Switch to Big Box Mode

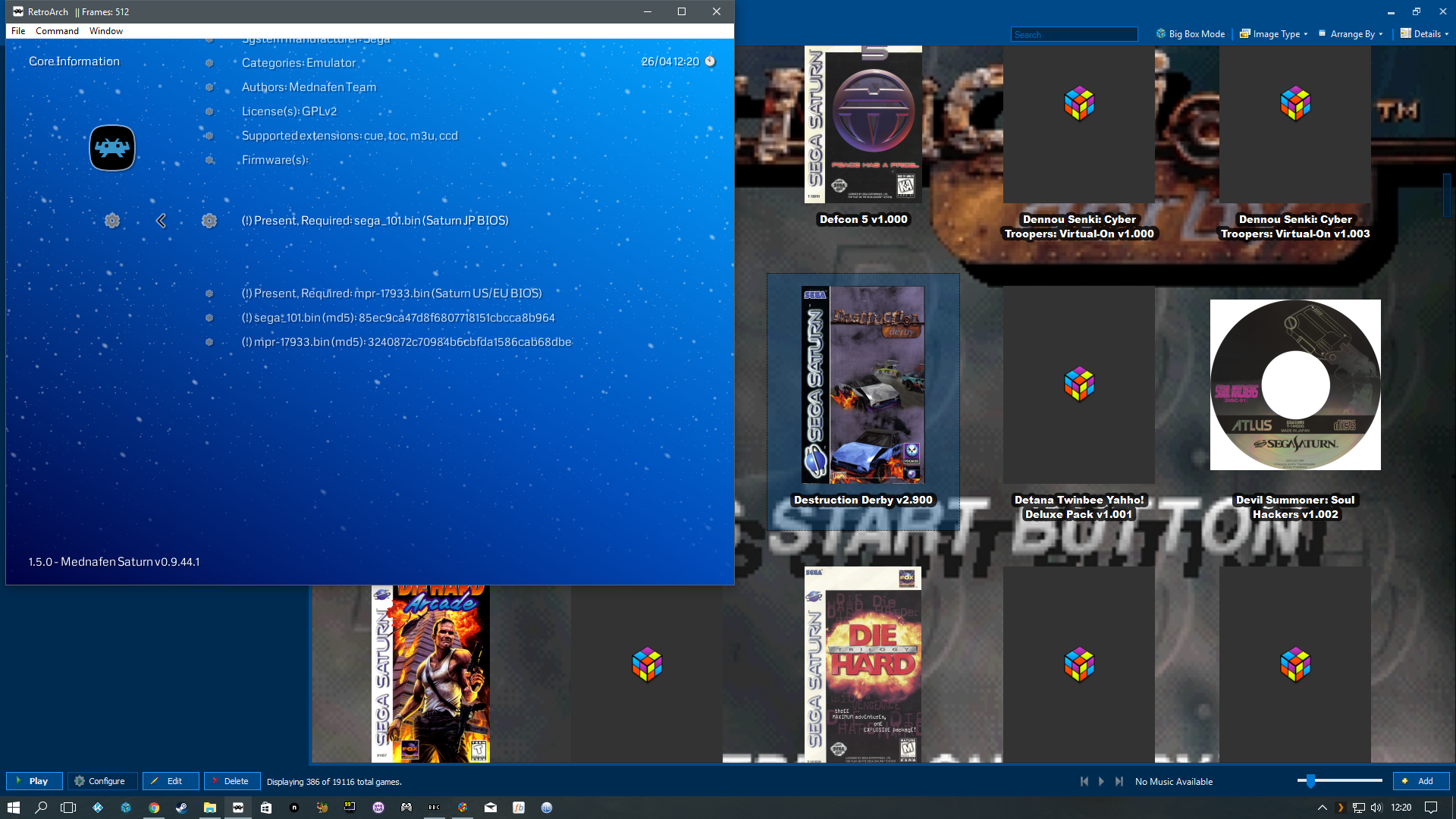pos(1191,34)
